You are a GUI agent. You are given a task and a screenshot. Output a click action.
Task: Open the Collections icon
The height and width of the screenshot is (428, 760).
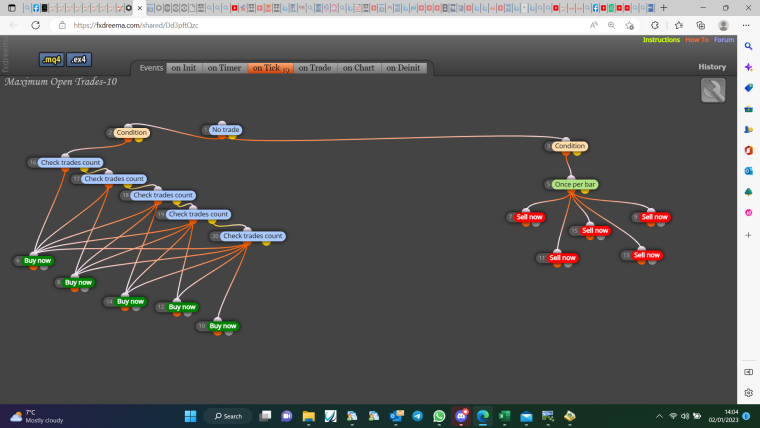coord(700,25)
